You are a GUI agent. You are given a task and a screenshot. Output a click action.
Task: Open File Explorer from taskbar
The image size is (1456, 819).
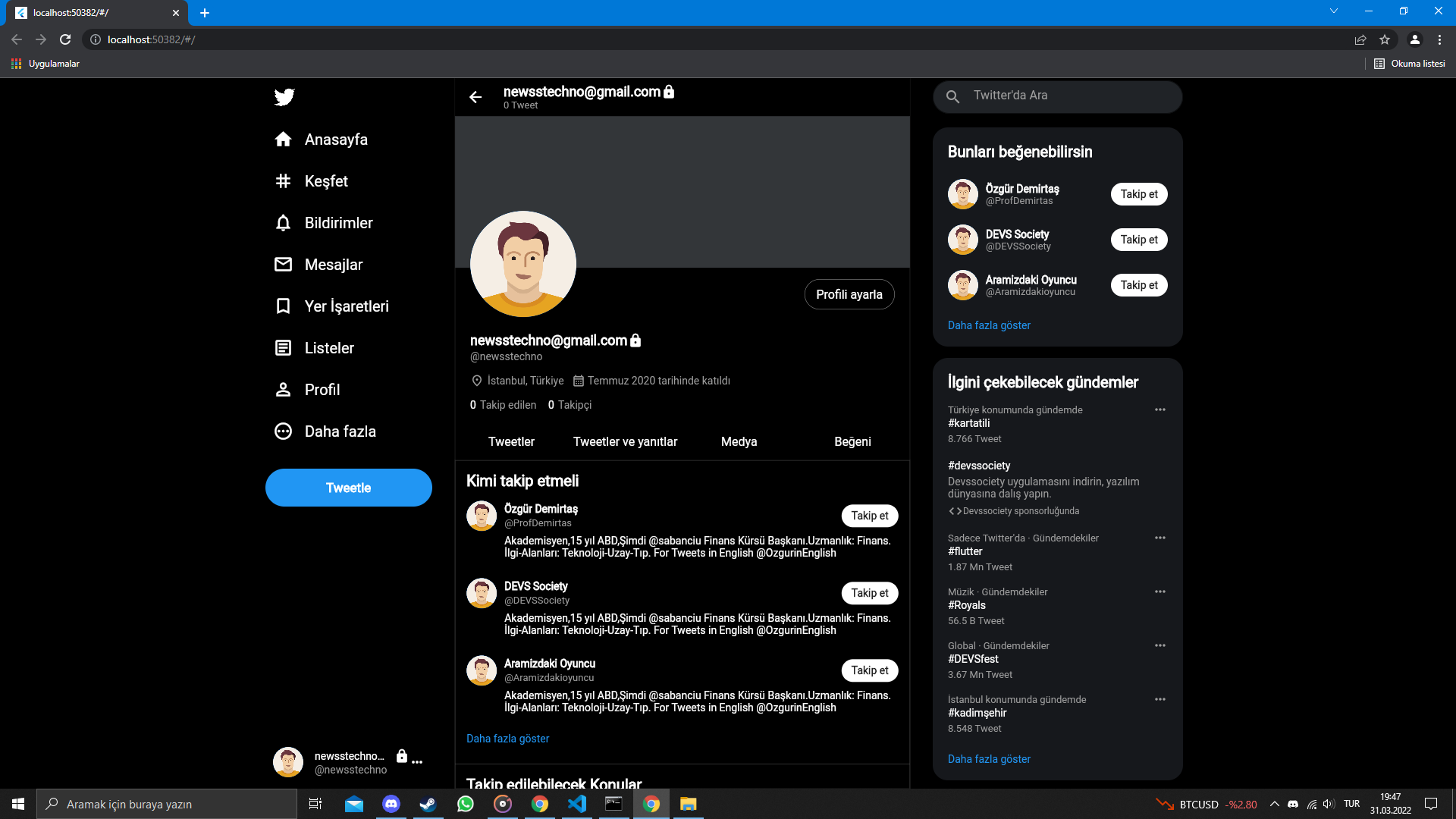coord(688,804)
